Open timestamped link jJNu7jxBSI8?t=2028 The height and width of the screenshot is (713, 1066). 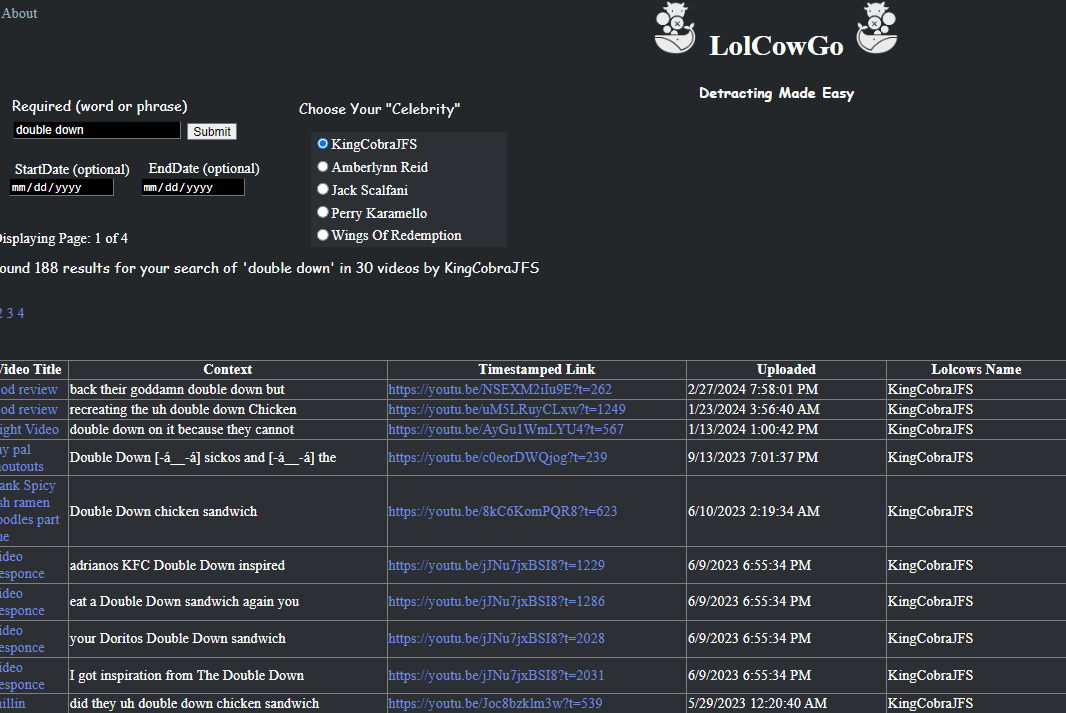496,638
